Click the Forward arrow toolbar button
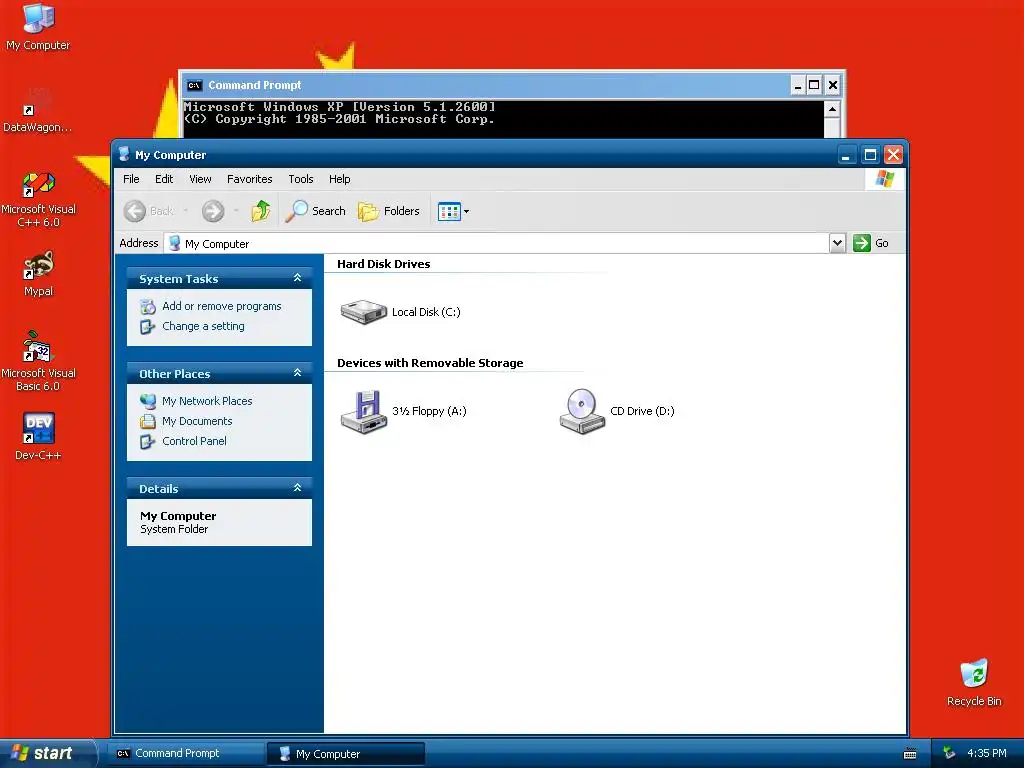The height and width of the screenshot is (768, 1024). click(x=213, y=211)
